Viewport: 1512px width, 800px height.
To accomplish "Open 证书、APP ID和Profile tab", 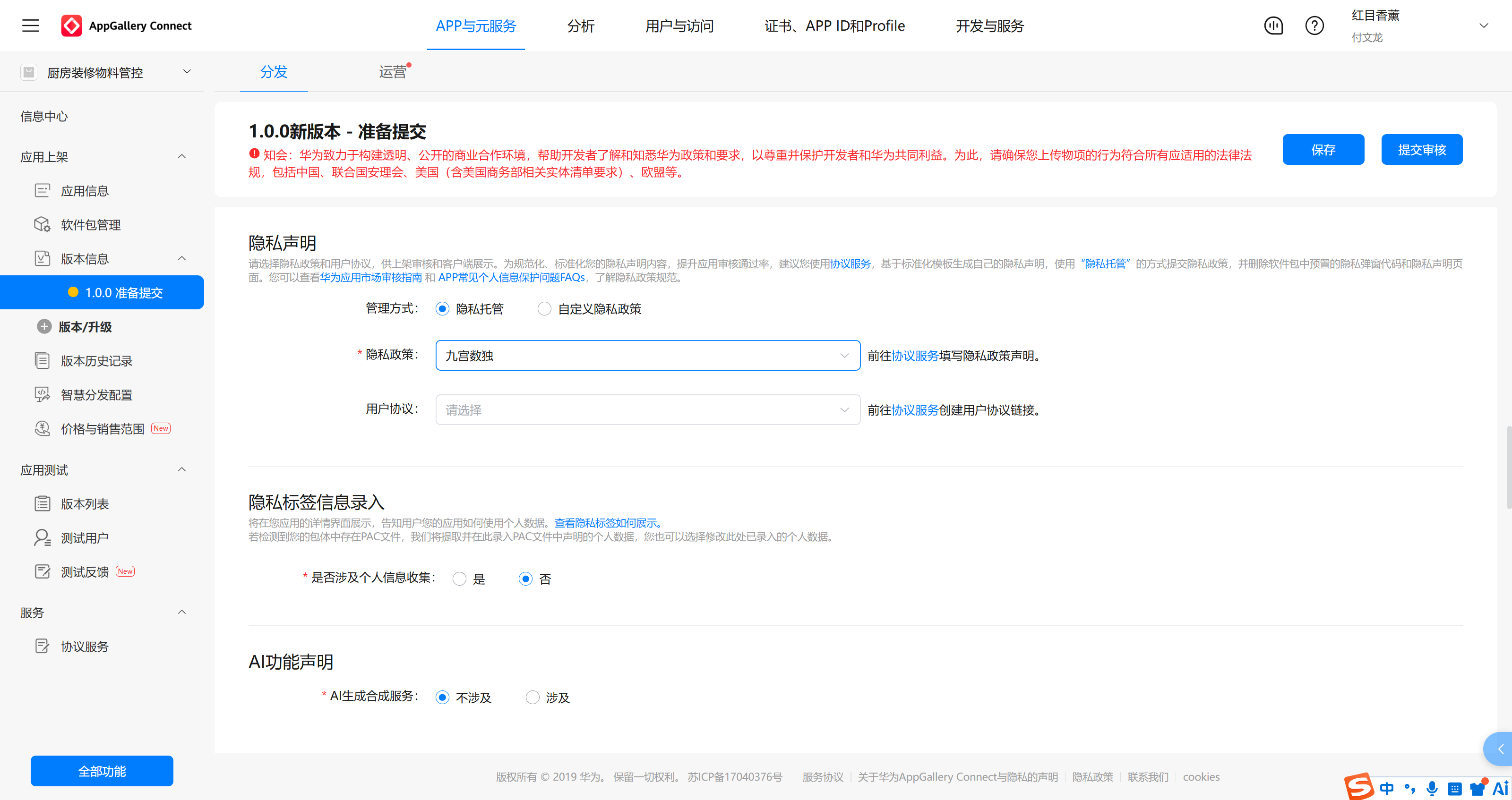I will point(834,26).
